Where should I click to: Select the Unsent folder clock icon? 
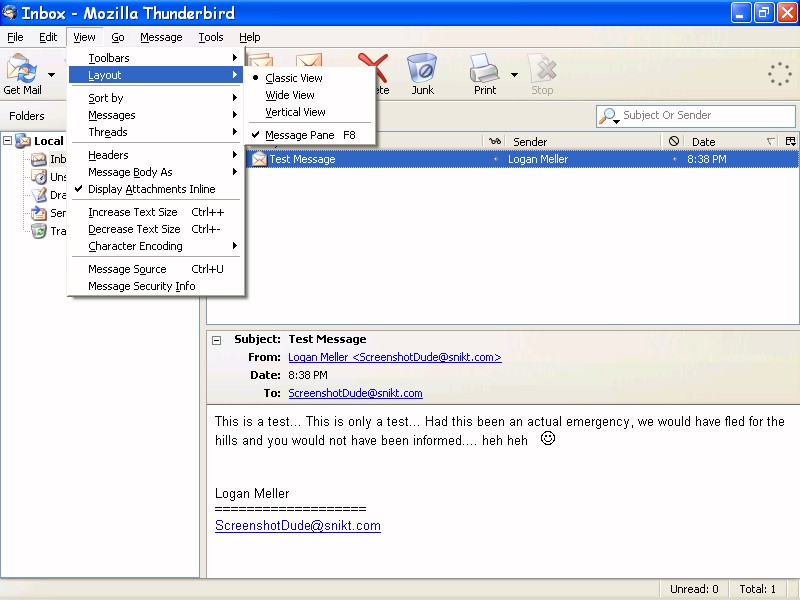coord(39,177)
